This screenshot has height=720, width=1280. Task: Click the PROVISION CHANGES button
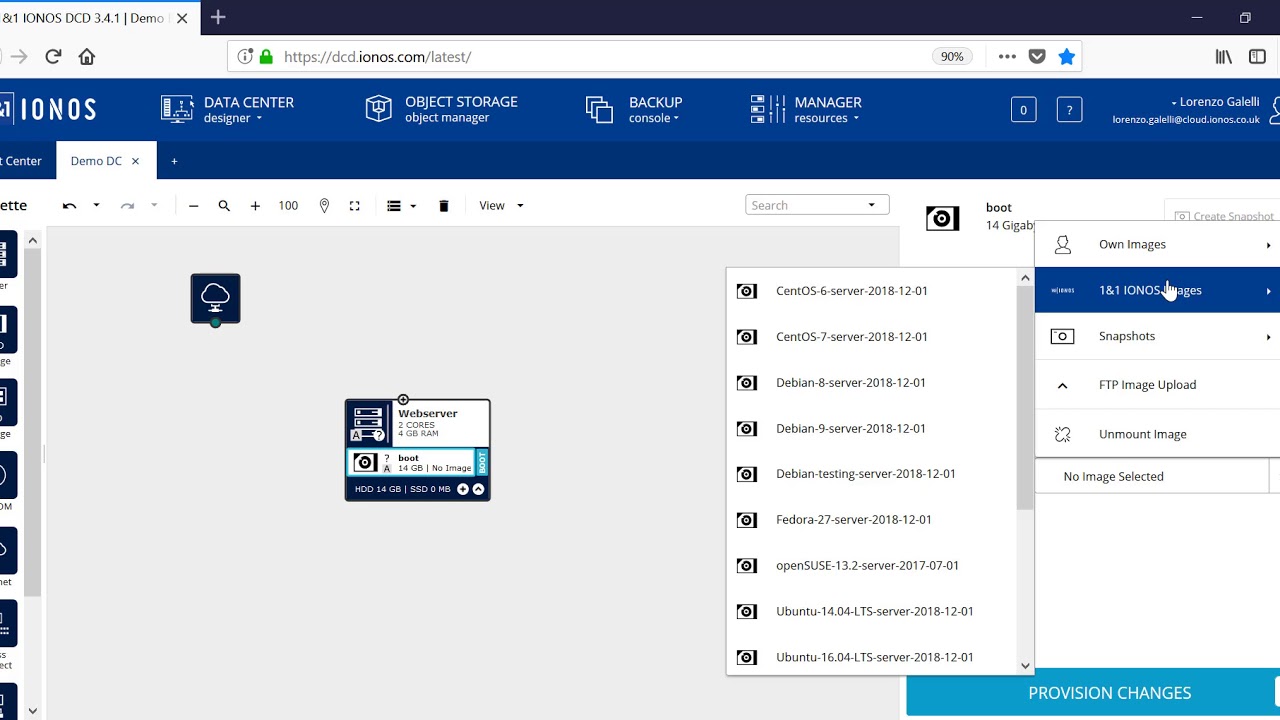point(1093,693)
